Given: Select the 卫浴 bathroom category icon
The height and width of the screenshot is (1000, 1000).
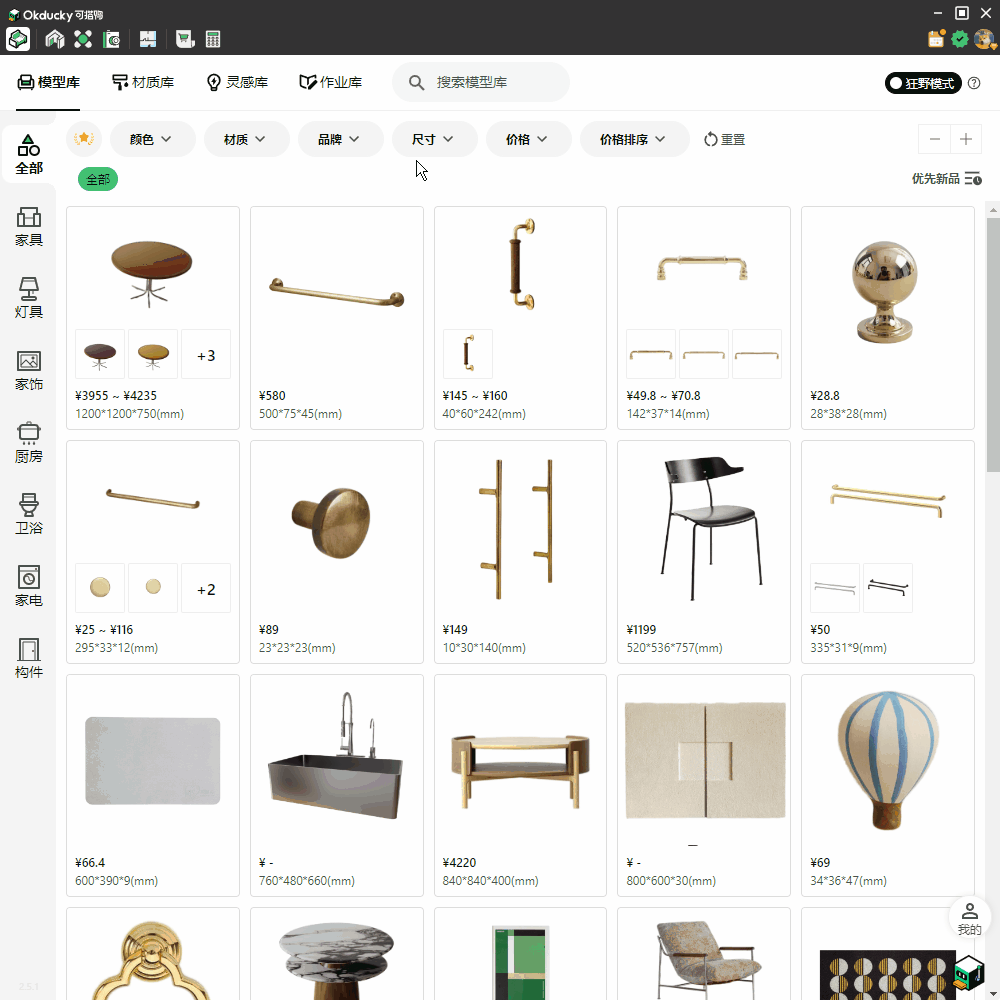Looking at the screenshot, I should (x=29, y=514).
